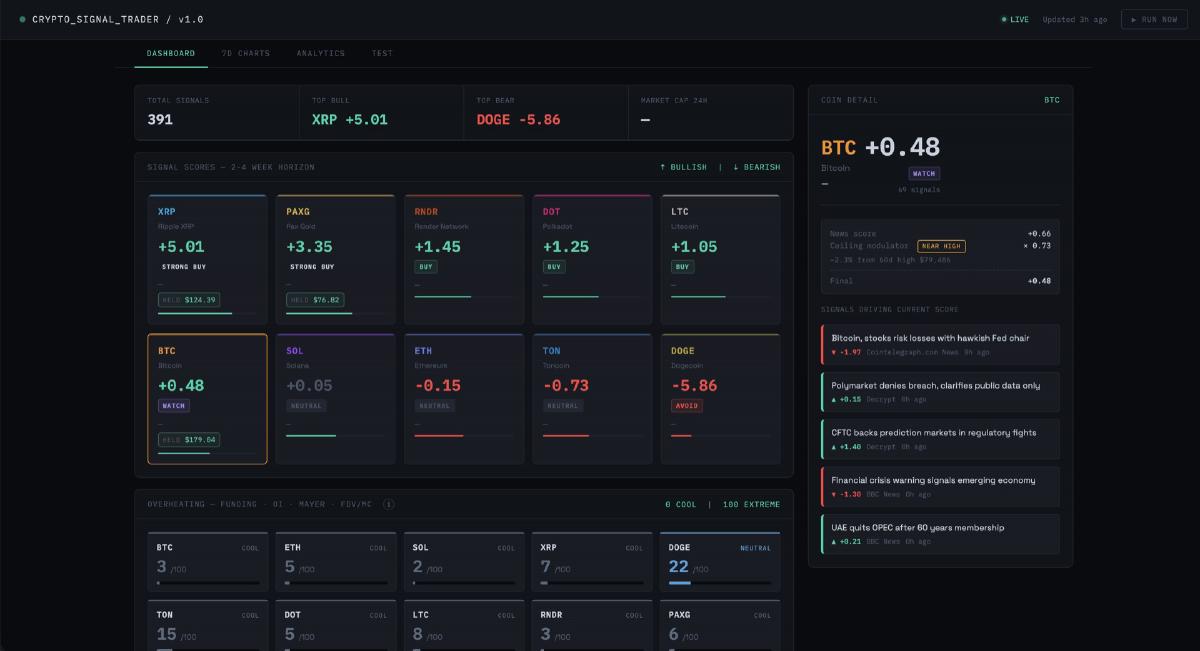
Task: Click the red down triangle showing -1.30
Action: click(834, 494)
